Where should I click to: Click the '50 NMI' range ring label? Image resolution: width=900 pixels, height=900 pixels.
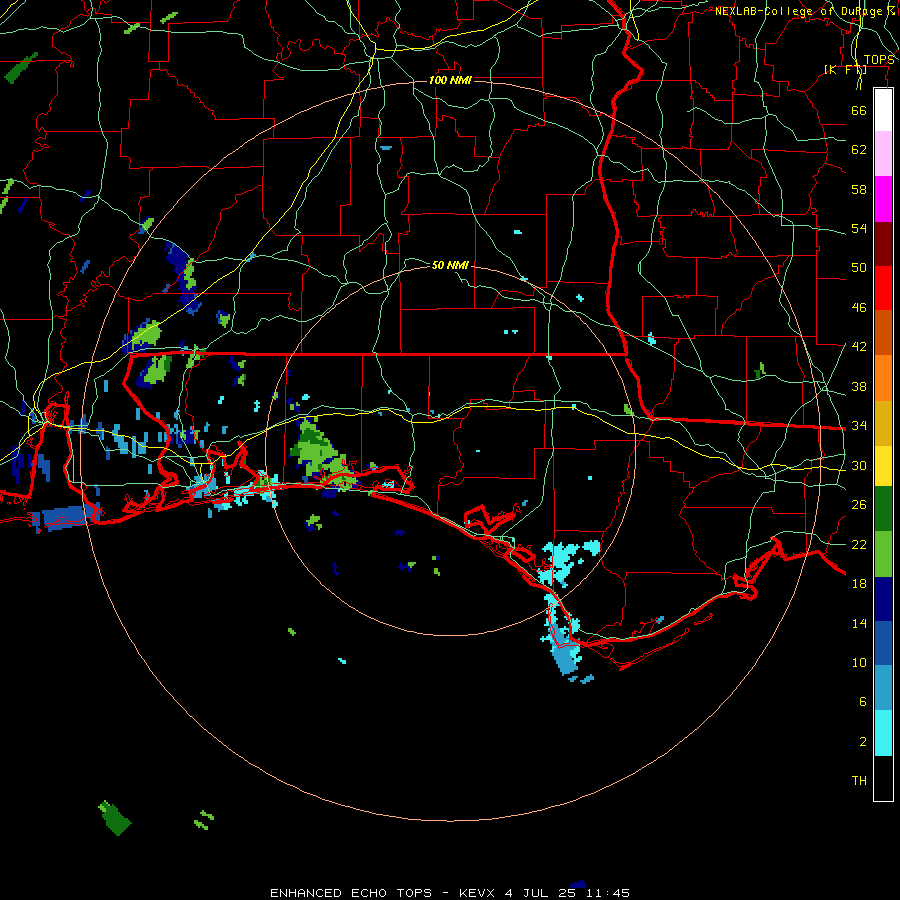450,265
